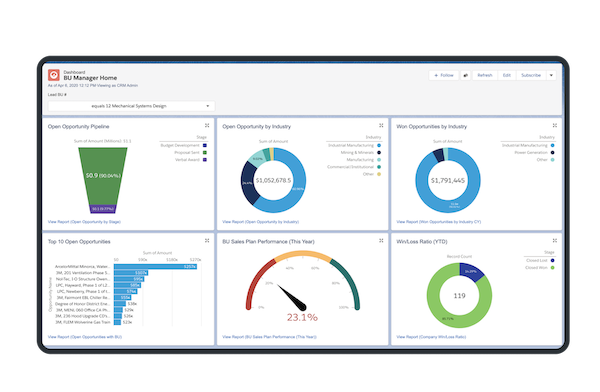Click the LPC, Newberry, Phase 1 label
The height and width of the screenshot is (392, 600).
coord(83,291)
